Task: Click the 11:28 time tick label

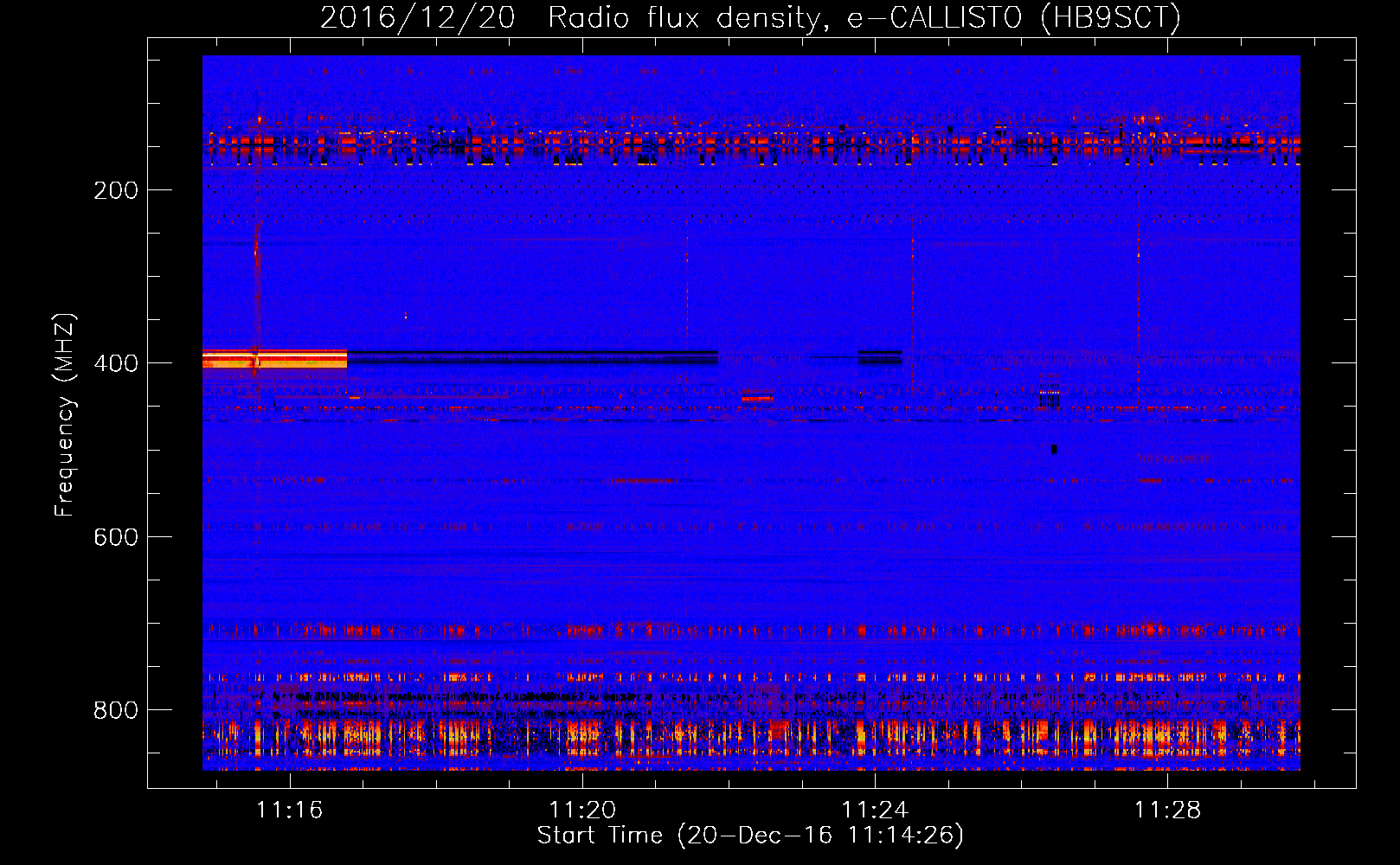Action: [x=1168, y=810]
